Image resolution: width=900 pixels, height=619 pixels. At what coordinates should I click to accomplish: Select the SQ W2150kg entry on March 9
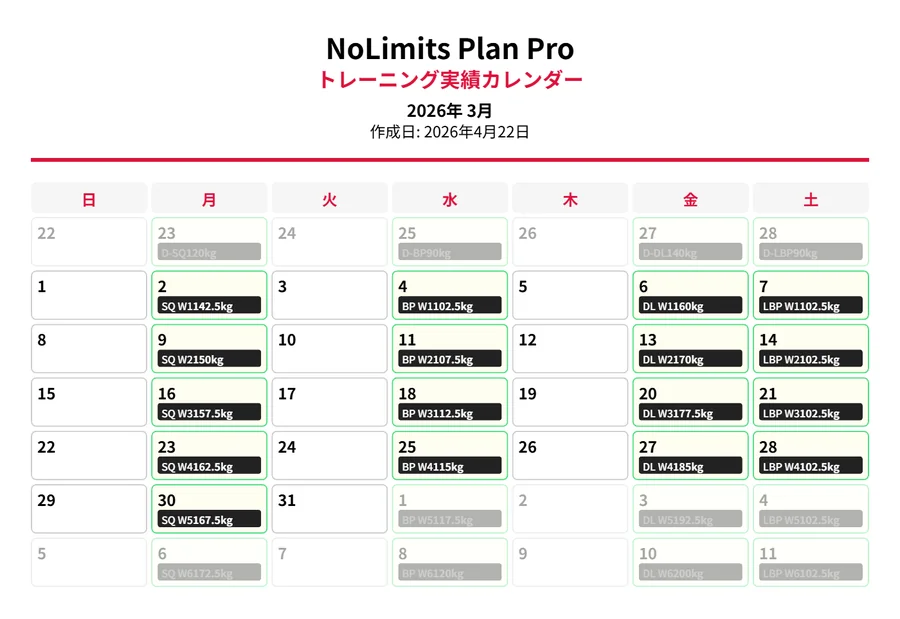point(209,359)
